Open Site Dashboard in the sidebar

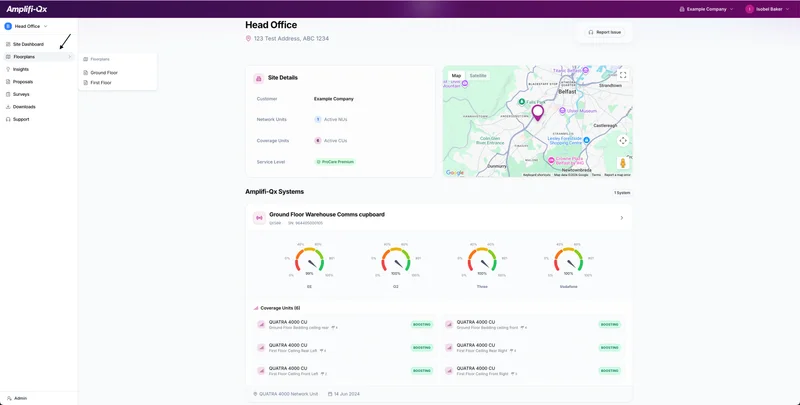pyautogui.click(x=28, y=44)
